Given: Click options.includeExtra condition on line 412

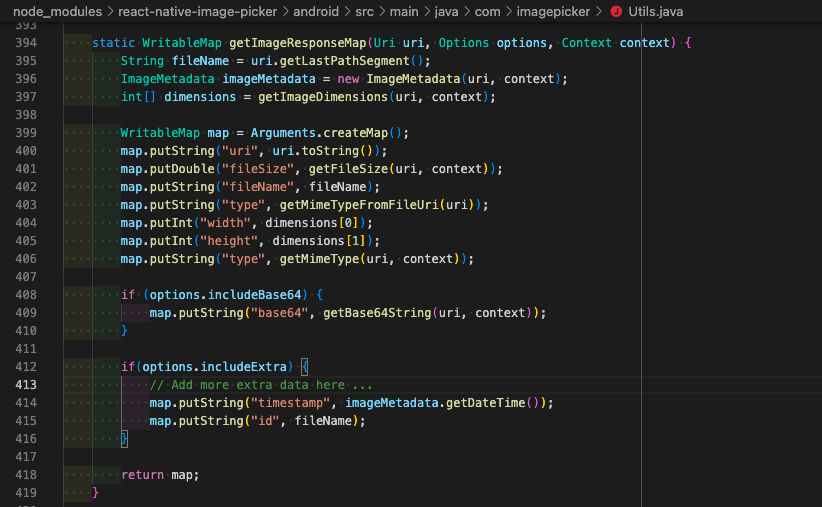Looking at the screenshot, I should click(x=214, y=366).
